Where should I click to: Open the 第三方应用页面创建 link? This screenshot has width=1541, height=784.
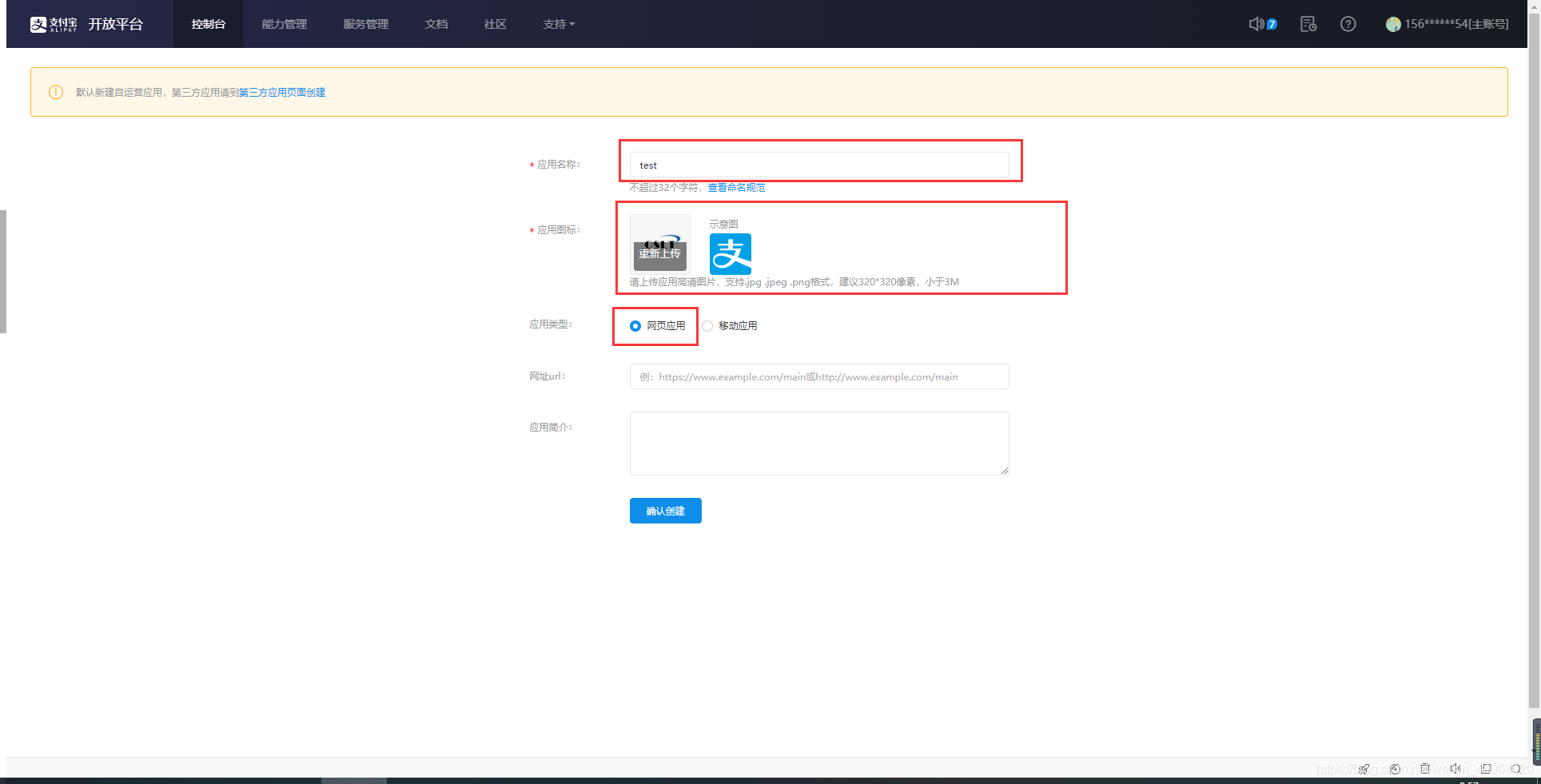[x=282, y=93]
